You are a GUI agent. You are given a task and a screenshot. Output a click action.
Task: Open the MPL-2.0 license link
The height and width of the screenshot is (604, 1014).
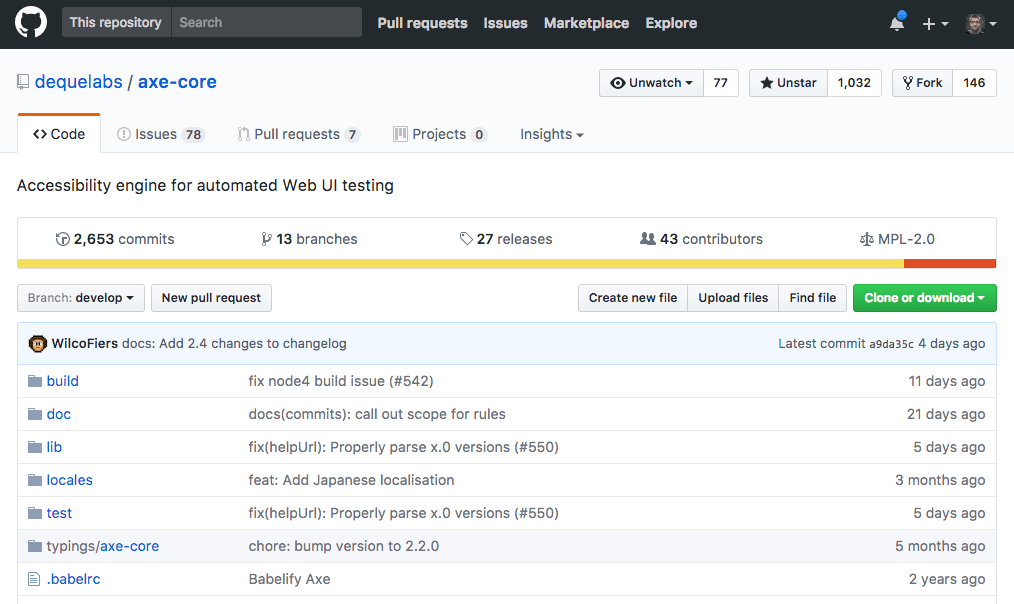point(897,239)
